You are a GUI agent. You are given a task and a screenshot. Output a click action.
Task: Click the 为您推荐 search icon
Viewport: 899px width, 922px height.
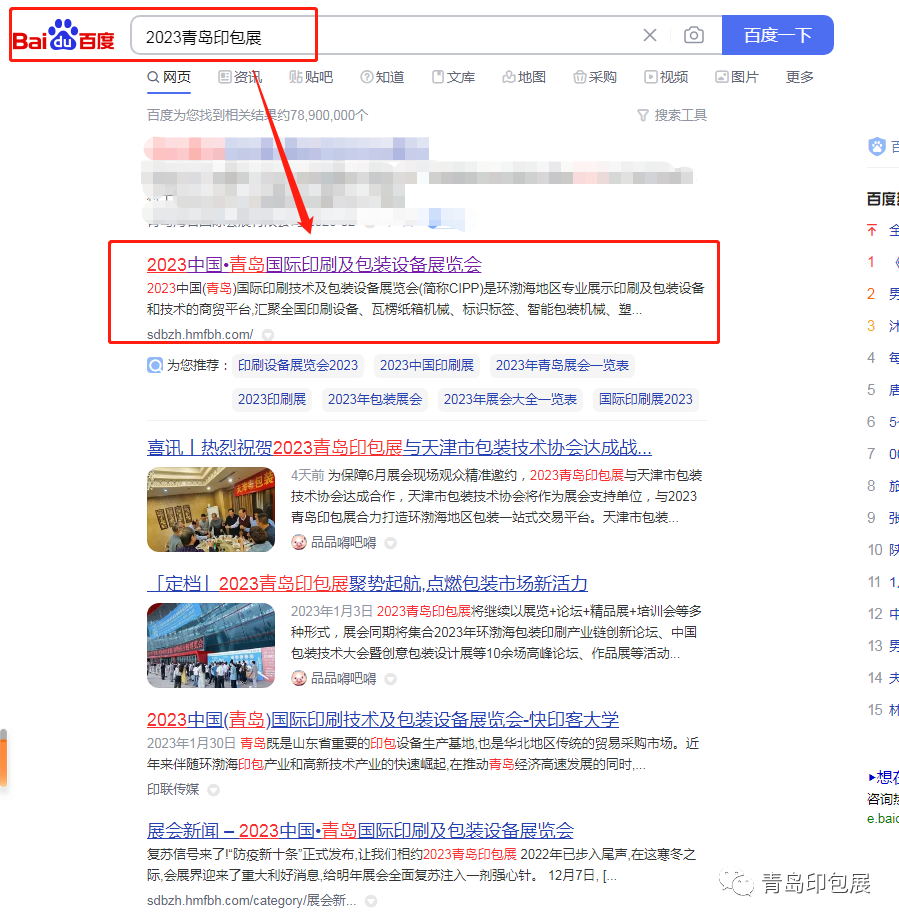tap(155, 365)
